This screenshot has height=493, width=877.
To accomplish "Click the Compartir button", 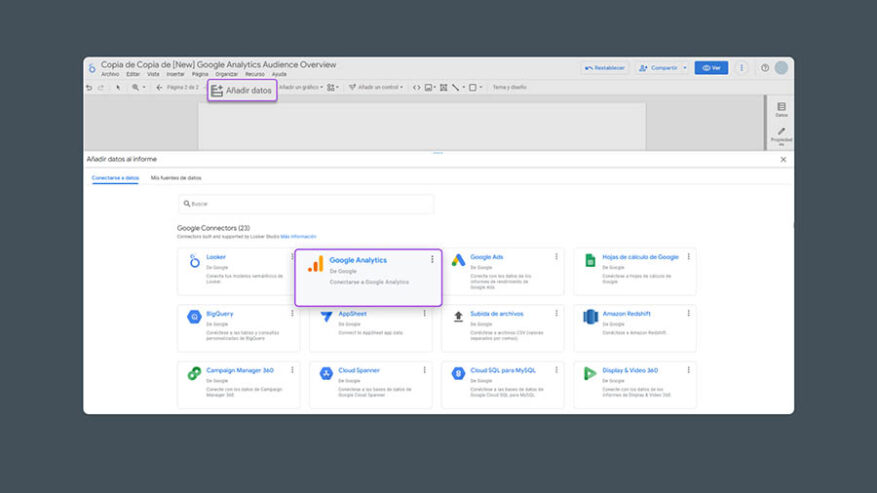I will [x=658, y=68].
